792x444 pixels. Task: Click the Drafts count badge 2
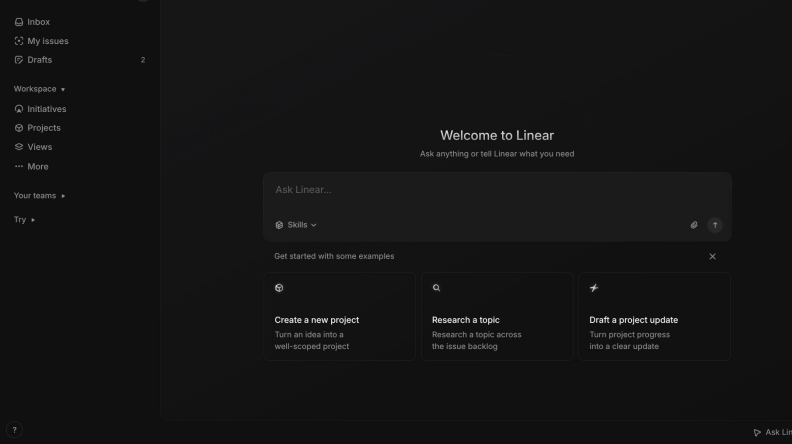(143, 60)
